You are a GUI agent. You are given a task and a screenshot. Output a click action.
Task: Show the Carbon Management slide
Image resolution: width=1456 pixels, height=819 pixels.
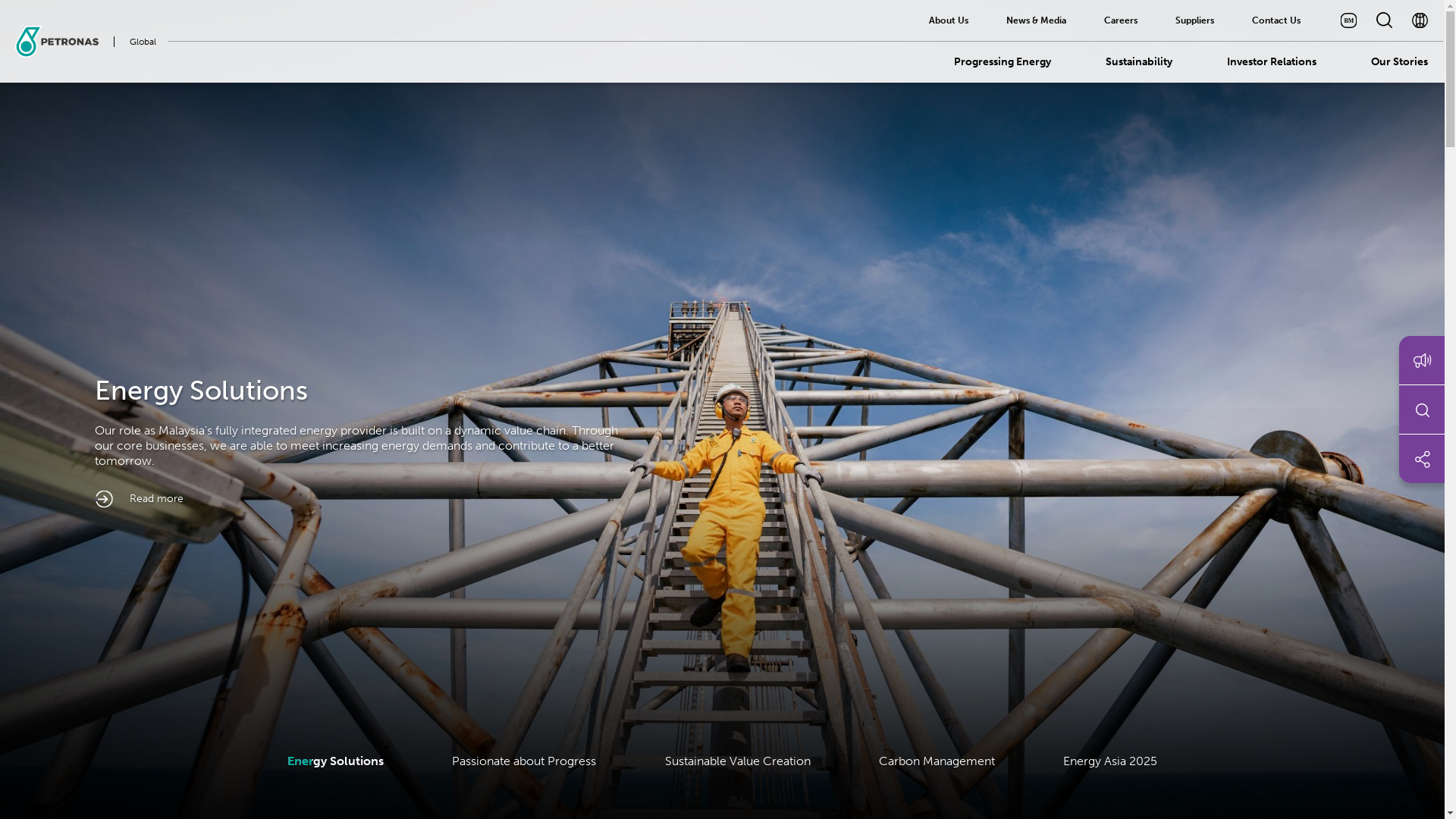[x=937, y=761]
